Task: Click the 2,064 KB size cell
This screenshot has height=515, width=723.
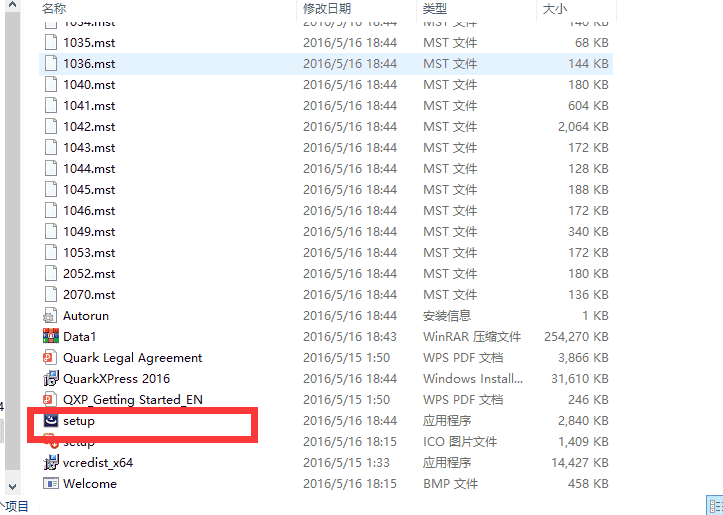Action: click(583, 126)
